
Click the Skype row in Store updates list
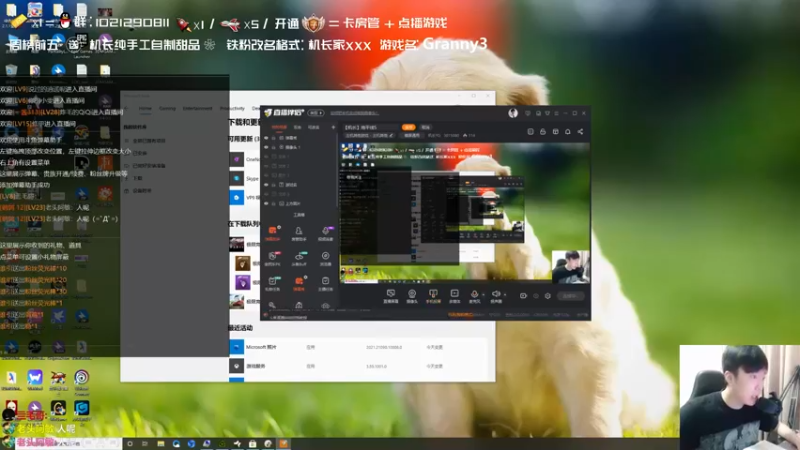click(x=245, y=179)
